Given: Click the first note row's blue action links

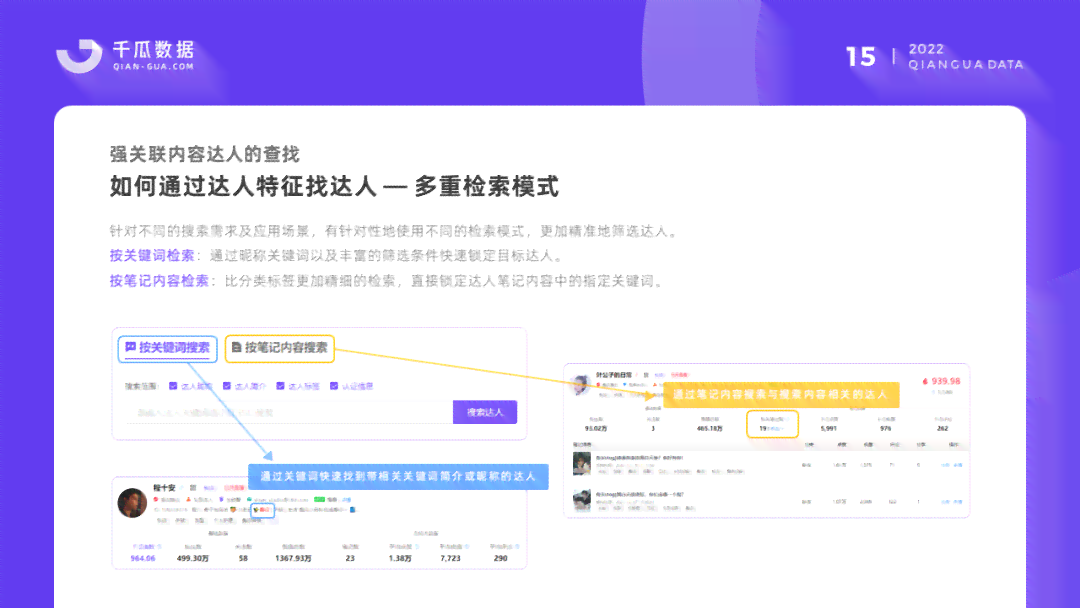Looking at the screenshot, I should pyautogui.click(x=952, y=465).
